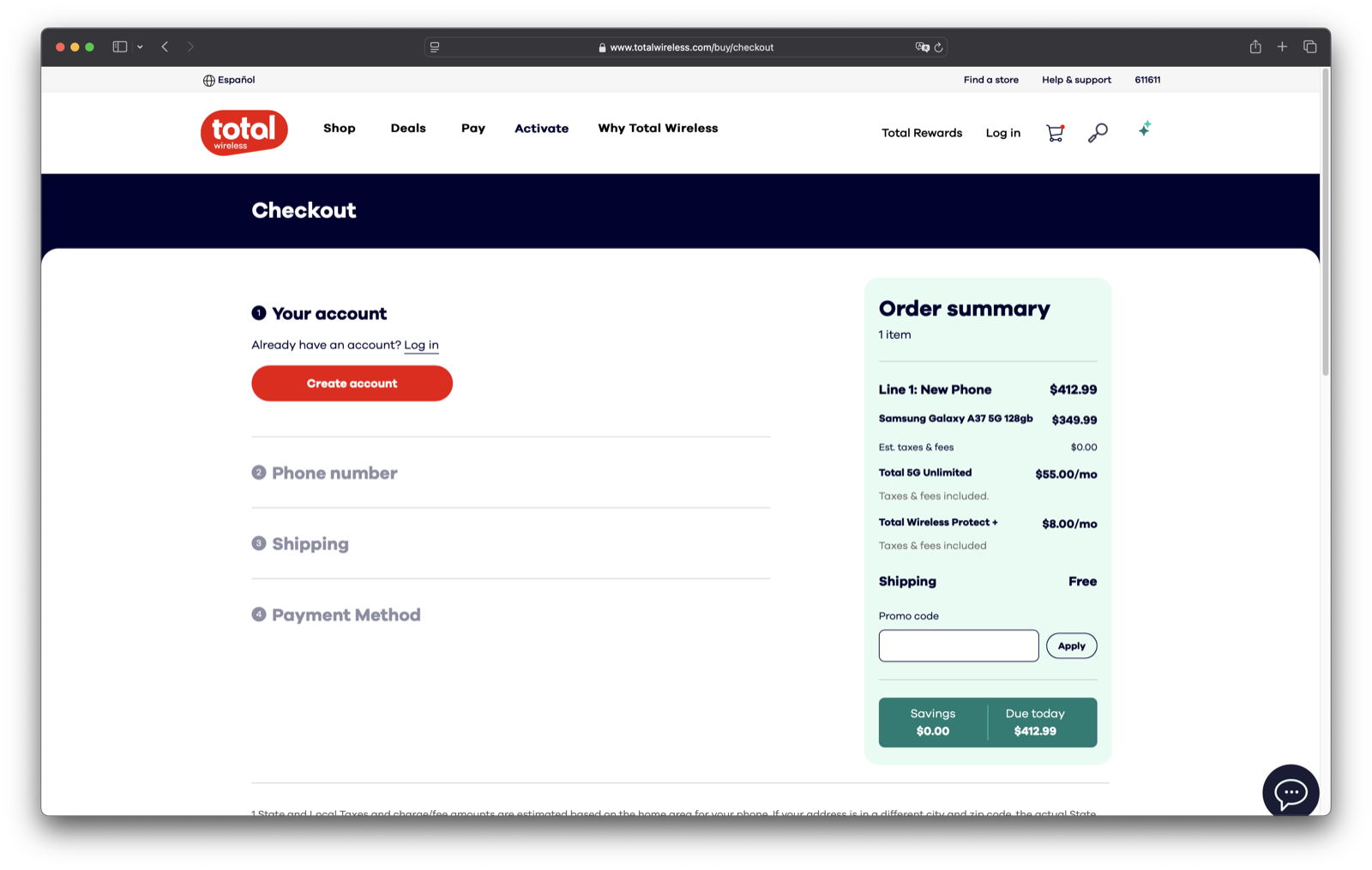Open Help & support link
This screenshot has height=870, width=1372.
pyautogui.click(x=1076, y=80)
